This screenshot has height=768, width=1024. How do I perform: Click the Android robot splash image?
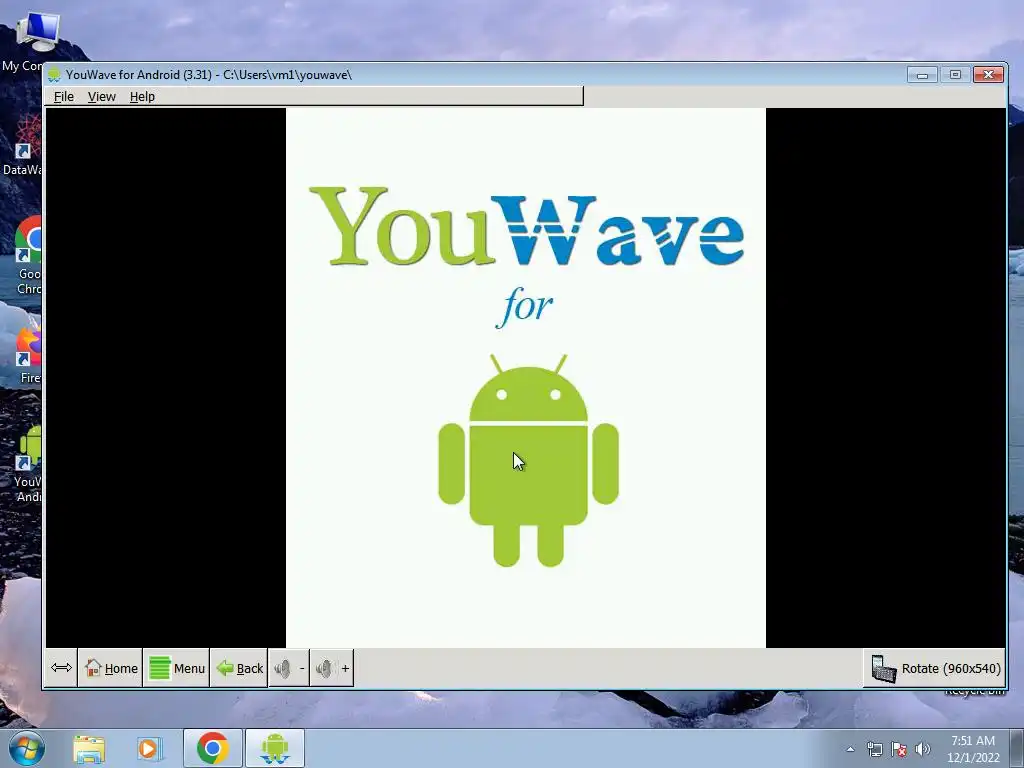528,461
